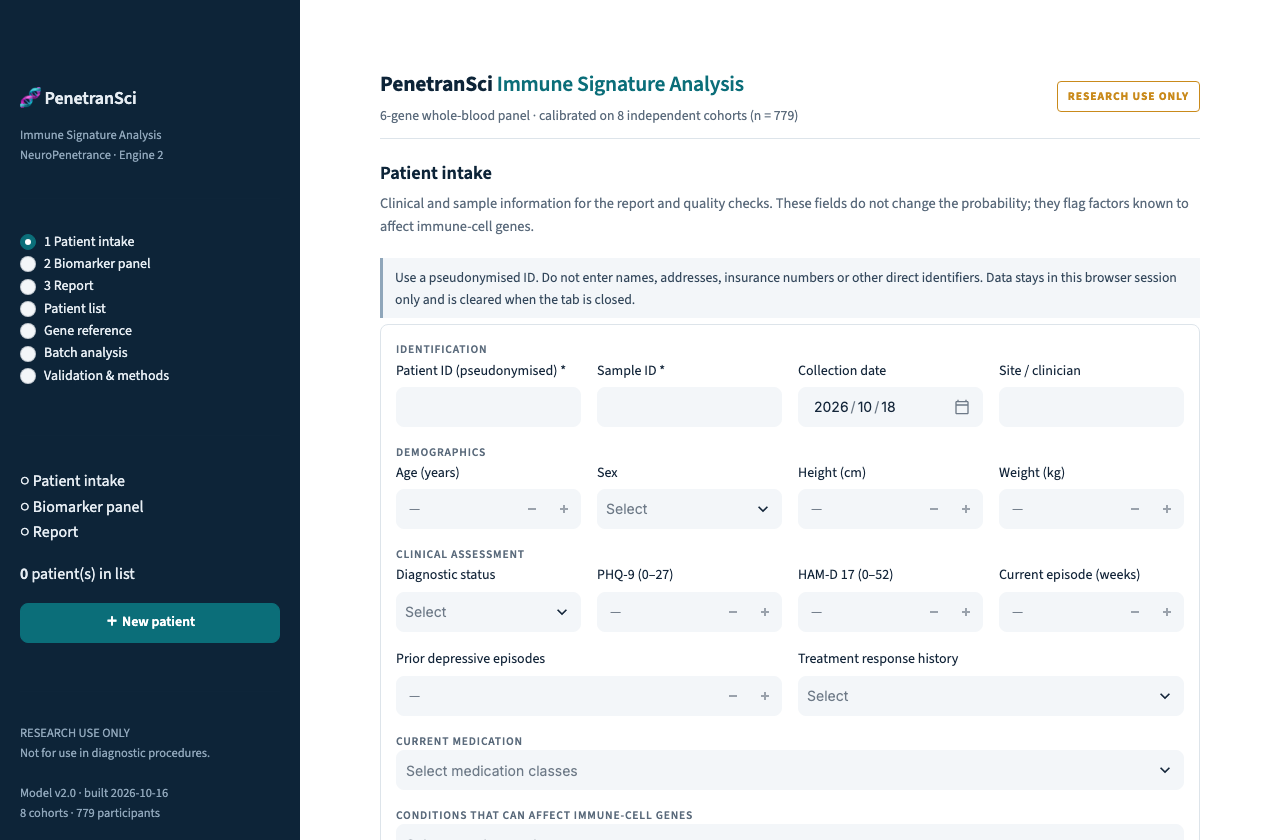The image size is (1280, 840).
Task: Decrement Prior depressive episodes count
Action: pyautogui.click(x=733, y=696)
